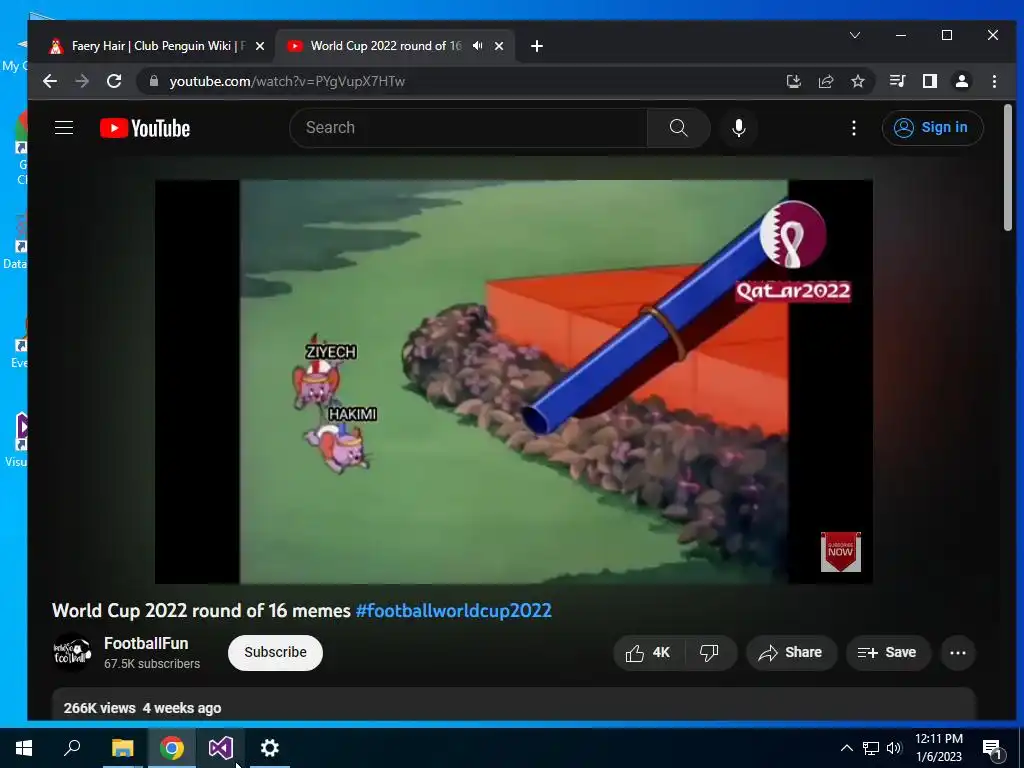This screenshot has width=1024, height=768.
Task: Bookmark this page with star icon
Action: [857, 81]
